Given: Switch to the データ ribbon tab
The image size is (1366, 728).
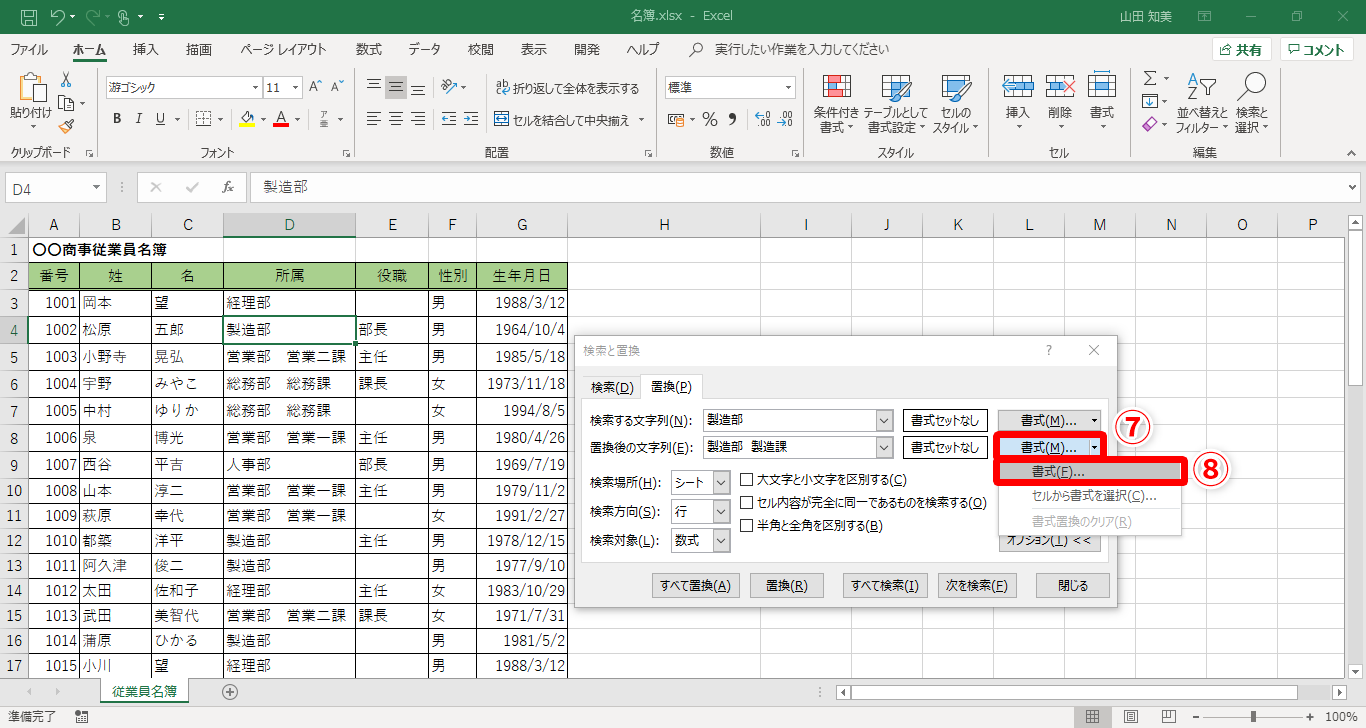Looking at the screenshot, I should pos(424,49).
